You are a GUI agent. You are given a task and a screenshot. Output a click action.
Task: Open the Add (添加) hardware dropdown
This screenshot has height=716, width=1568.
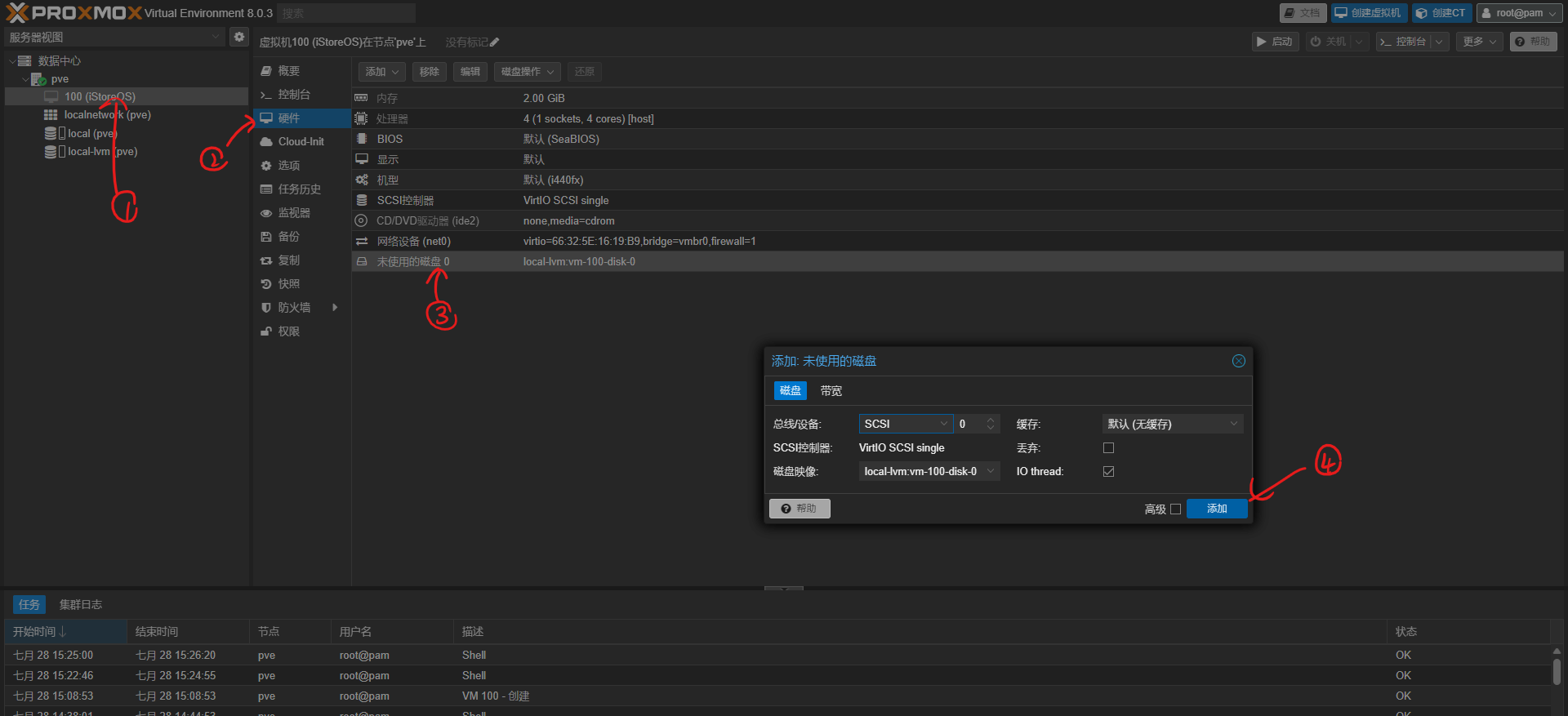tap(381, 72)
